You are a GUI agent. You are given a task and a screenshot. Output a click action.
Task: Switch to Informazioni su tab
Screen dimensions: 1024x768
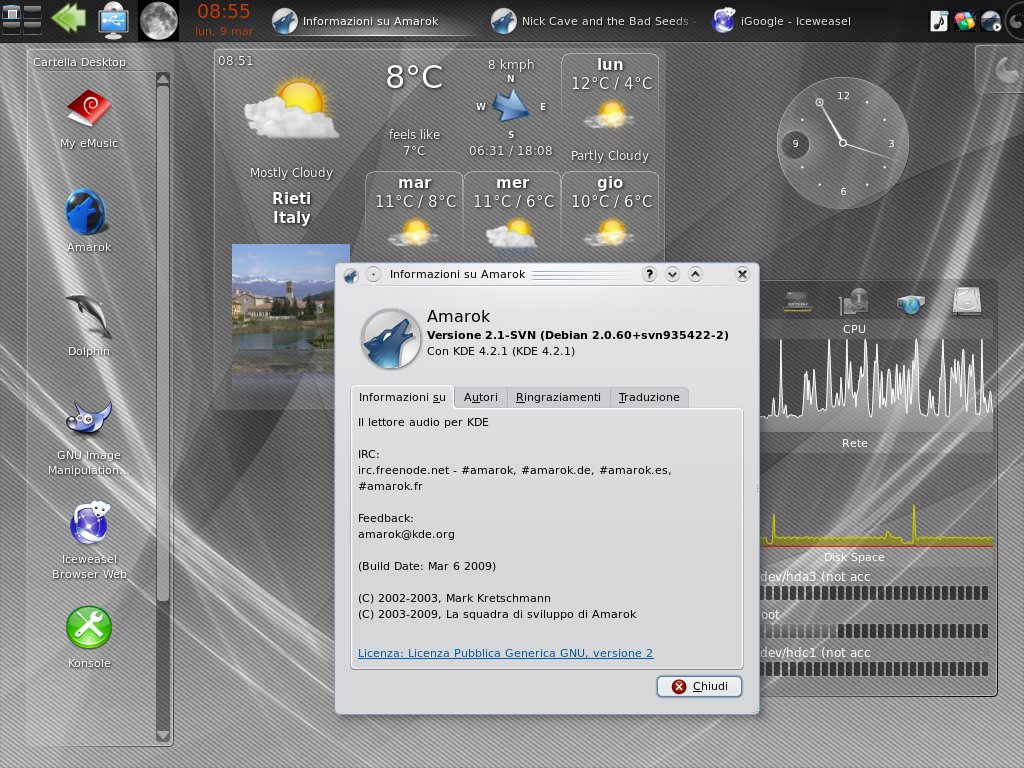(x=402, y=397)
